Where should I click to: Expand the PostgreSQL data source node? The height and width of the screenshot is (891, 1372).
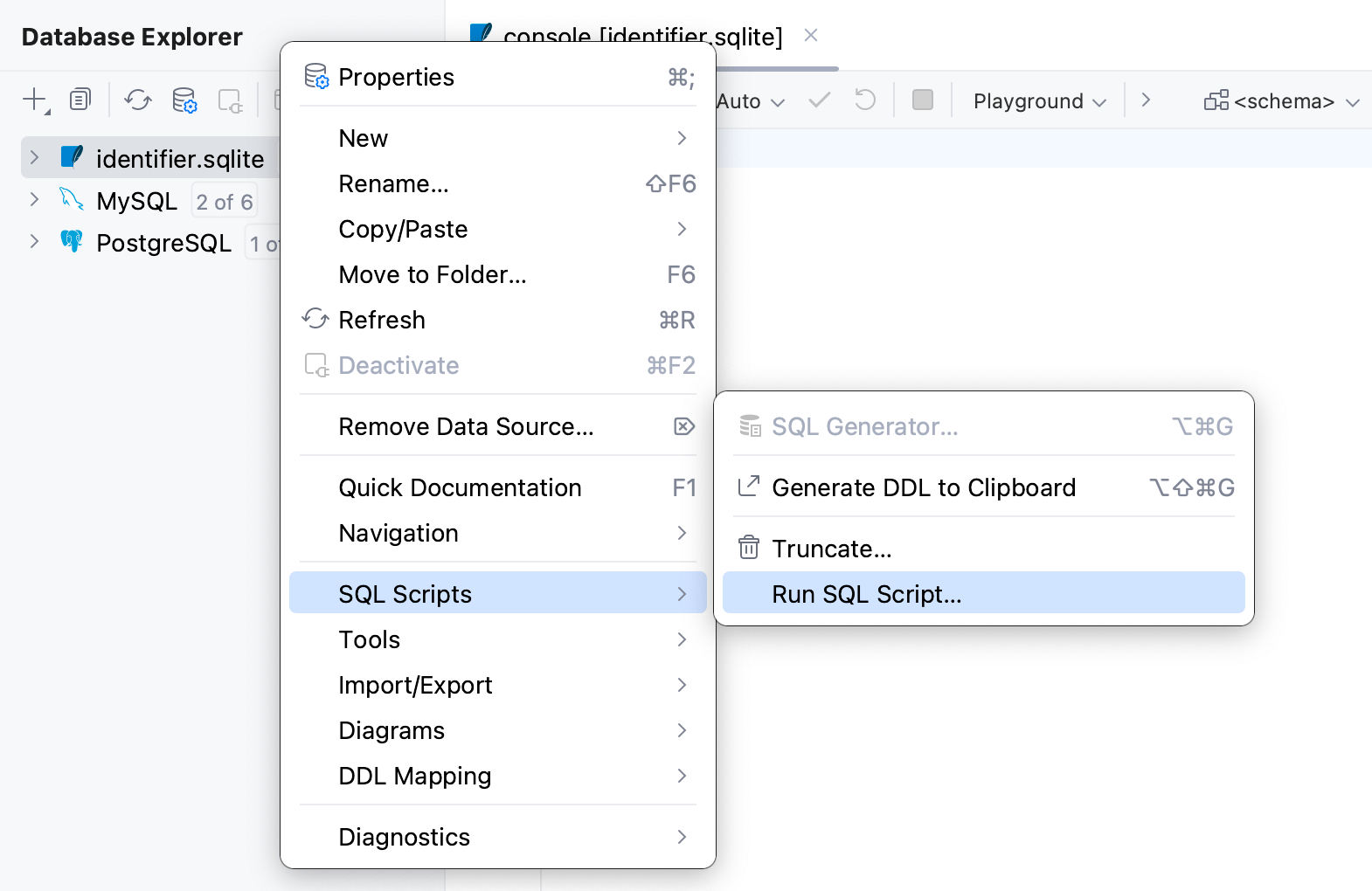pyautogui.click(x=34, y=242)
